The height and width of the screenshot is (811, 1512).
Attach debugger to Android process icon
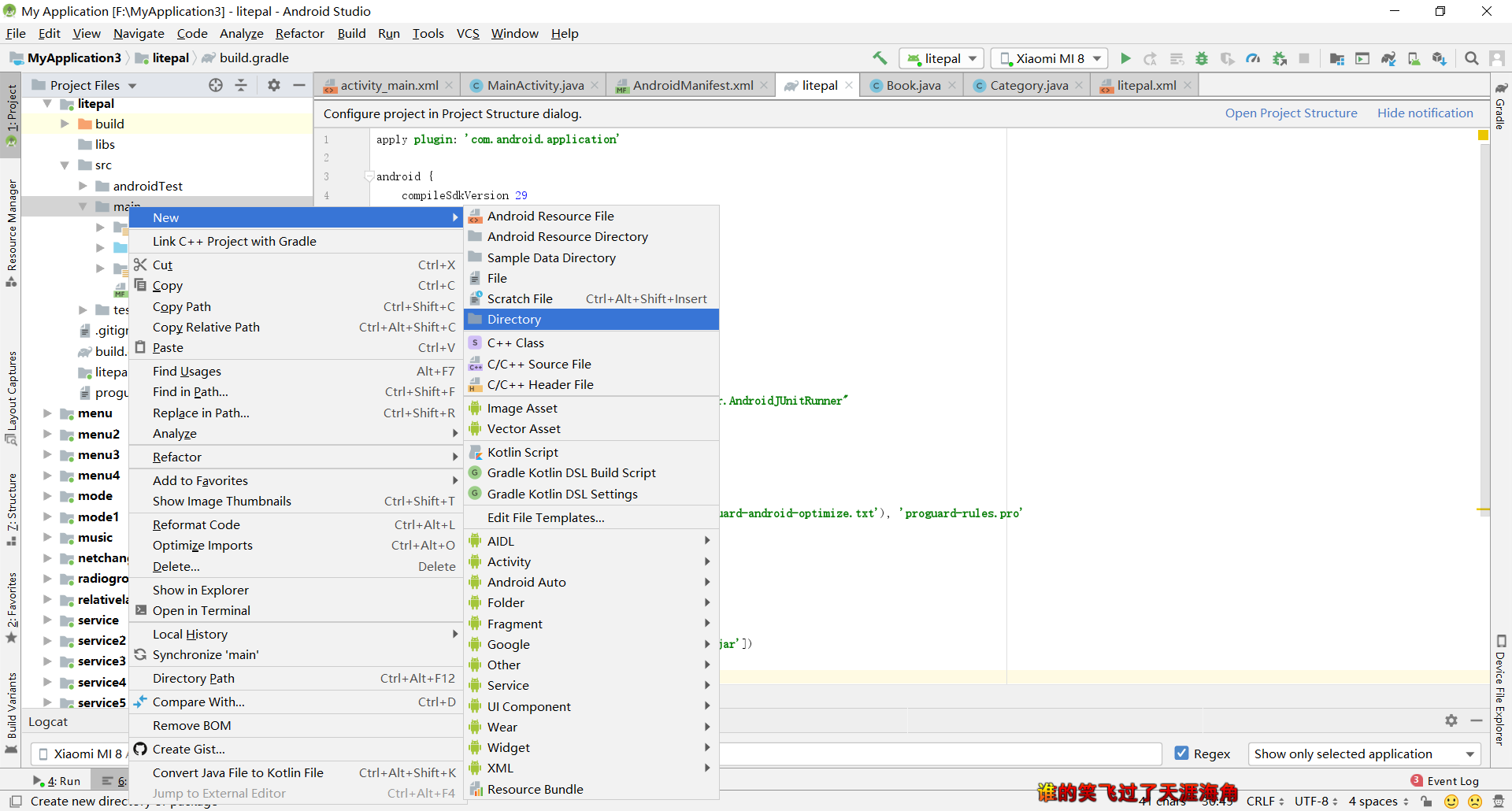click(x=1280, y=58)
